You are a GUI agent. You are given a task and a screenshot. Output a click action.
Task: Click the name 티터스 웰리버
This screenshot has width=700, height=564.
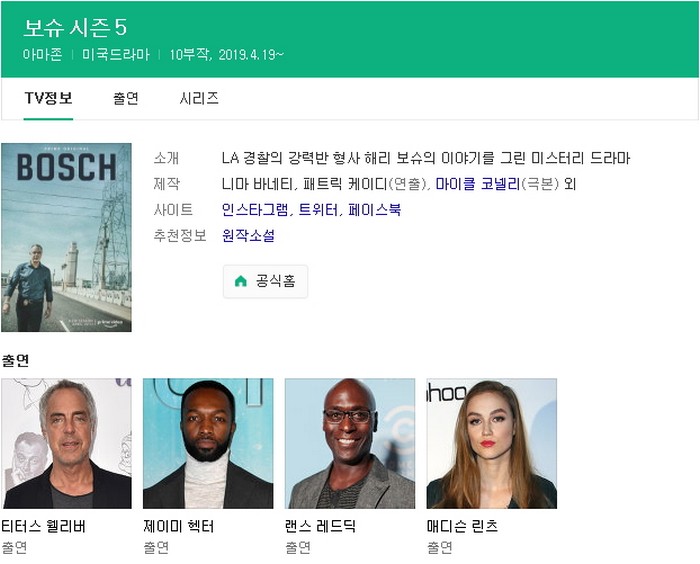point(43,526)
